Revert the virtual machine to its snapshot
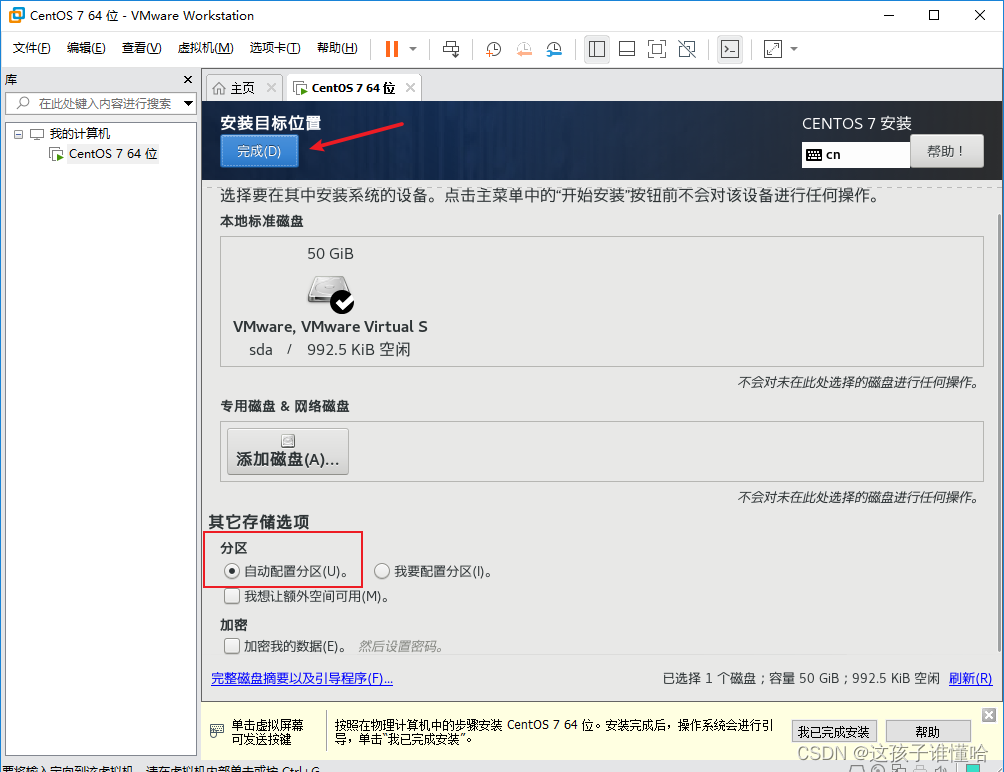Screen dimensions: 1004x772 (x=524, y=49)
